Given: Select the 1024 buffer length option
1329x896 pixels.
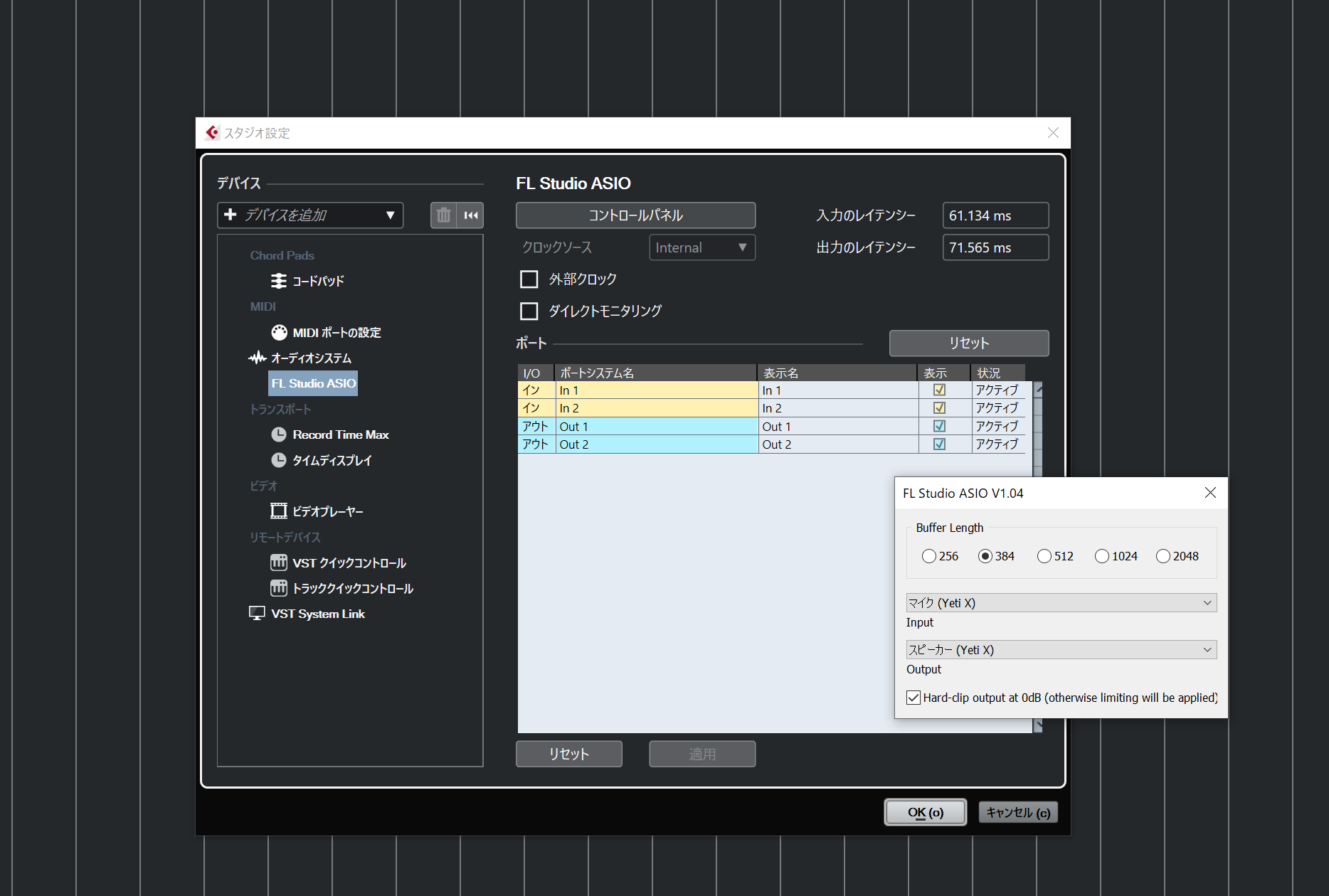Looking at the screenshot, I should point(1102,556).
